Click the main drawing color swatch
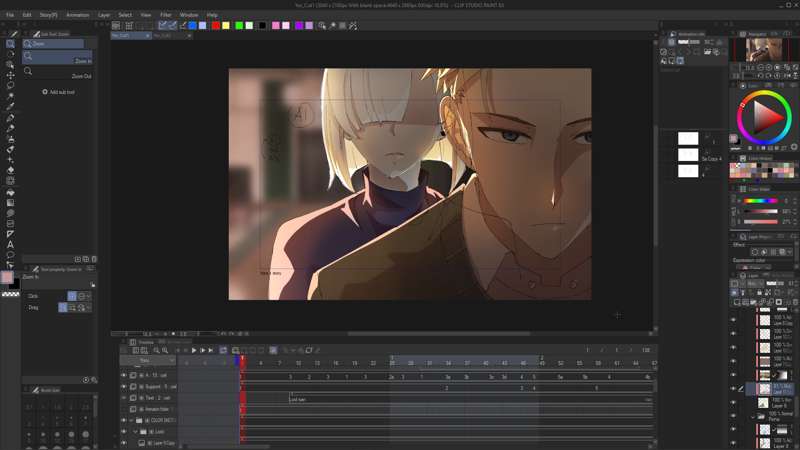Screen dimensions: 800x450 (x=7, y=277)
